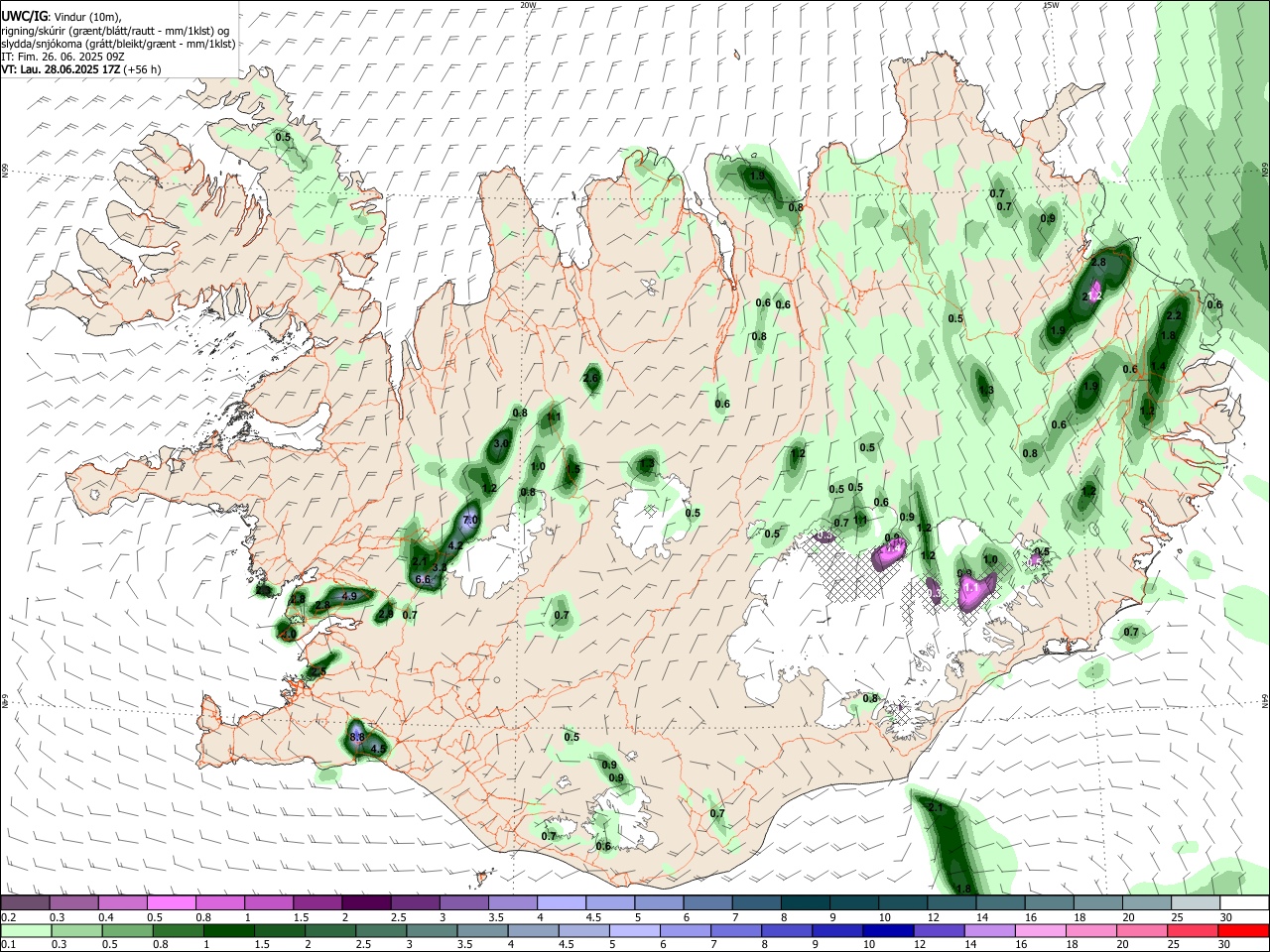Viewport: 1270px width, 952px height.
Task: Select the pink bottom-row swatch between 16 and 18
Action: pyautogui.click(x=1040, y=931)
